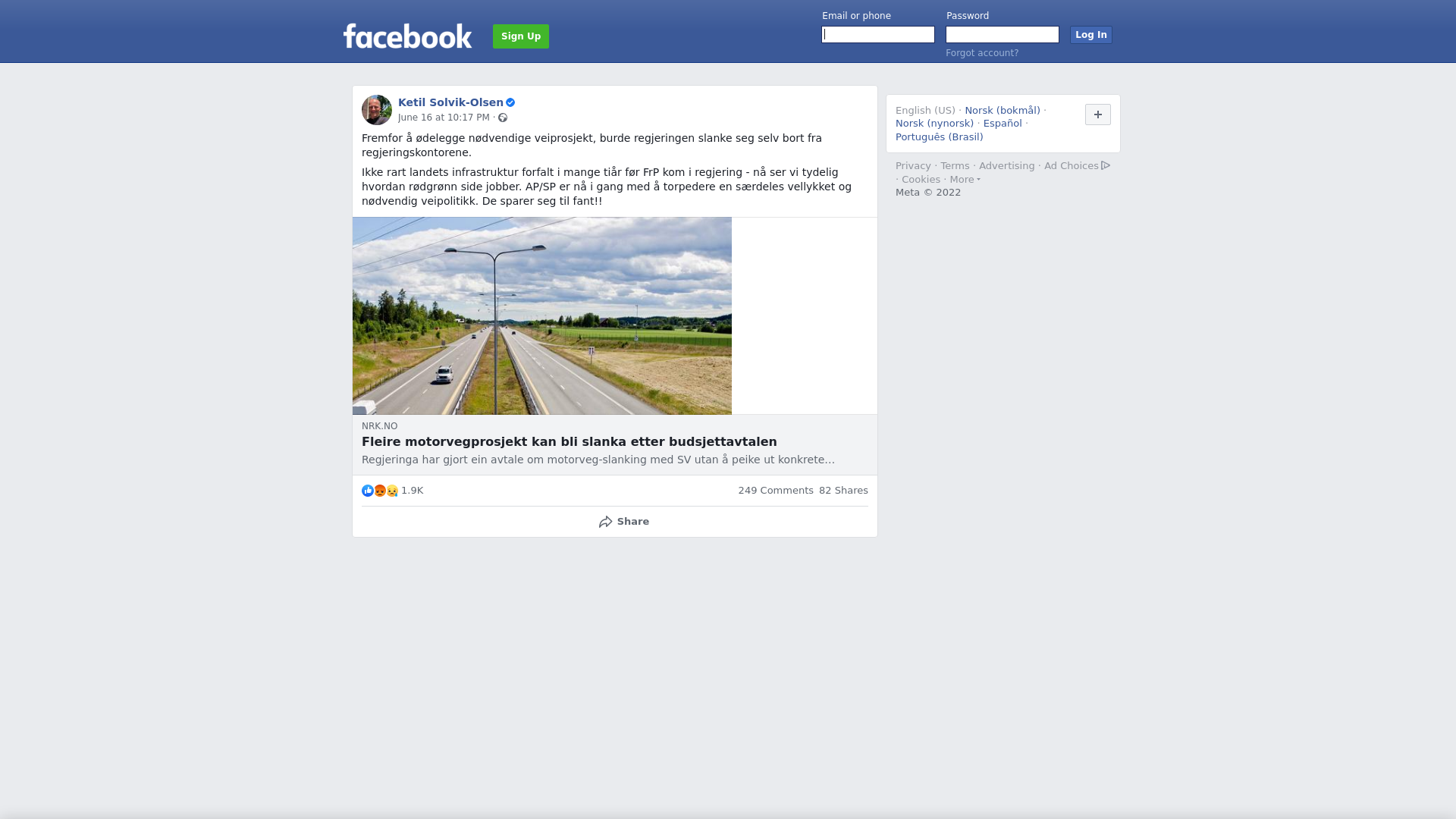The height and width of the screenshot is (819, 1456).
Task: Focus the Email or phone field
Action: pos(878,35)
